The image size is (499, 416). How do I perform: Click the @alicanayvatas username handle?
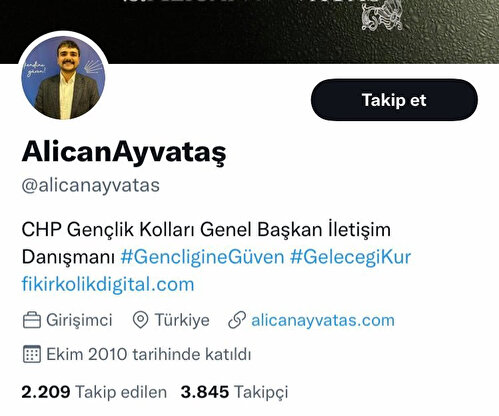pos(90,185)
